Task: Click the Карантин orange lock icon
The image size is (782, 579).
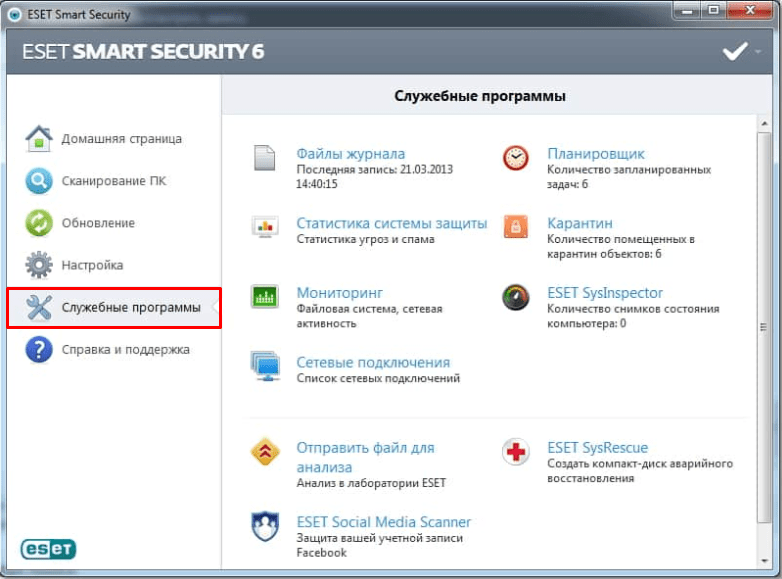Action: [515, 226]
